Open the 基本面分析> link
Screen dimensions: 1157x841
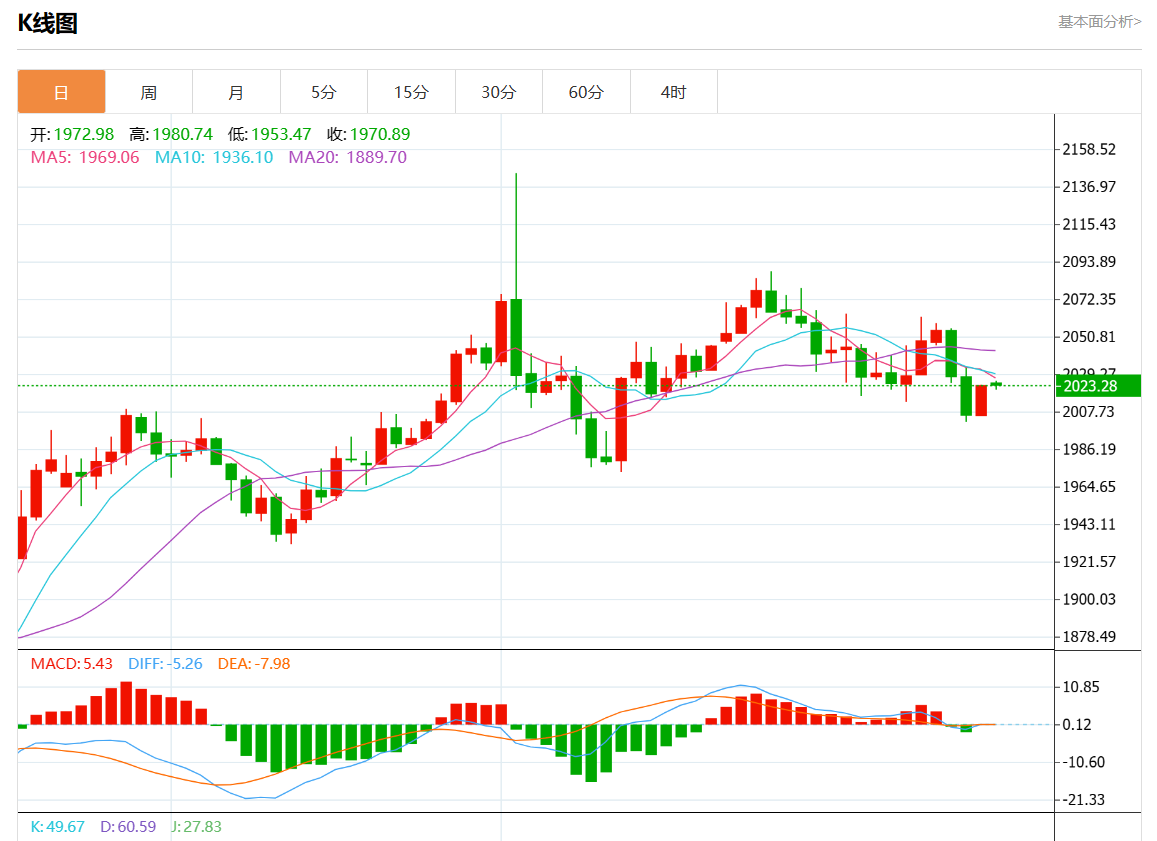(1099, 22)
